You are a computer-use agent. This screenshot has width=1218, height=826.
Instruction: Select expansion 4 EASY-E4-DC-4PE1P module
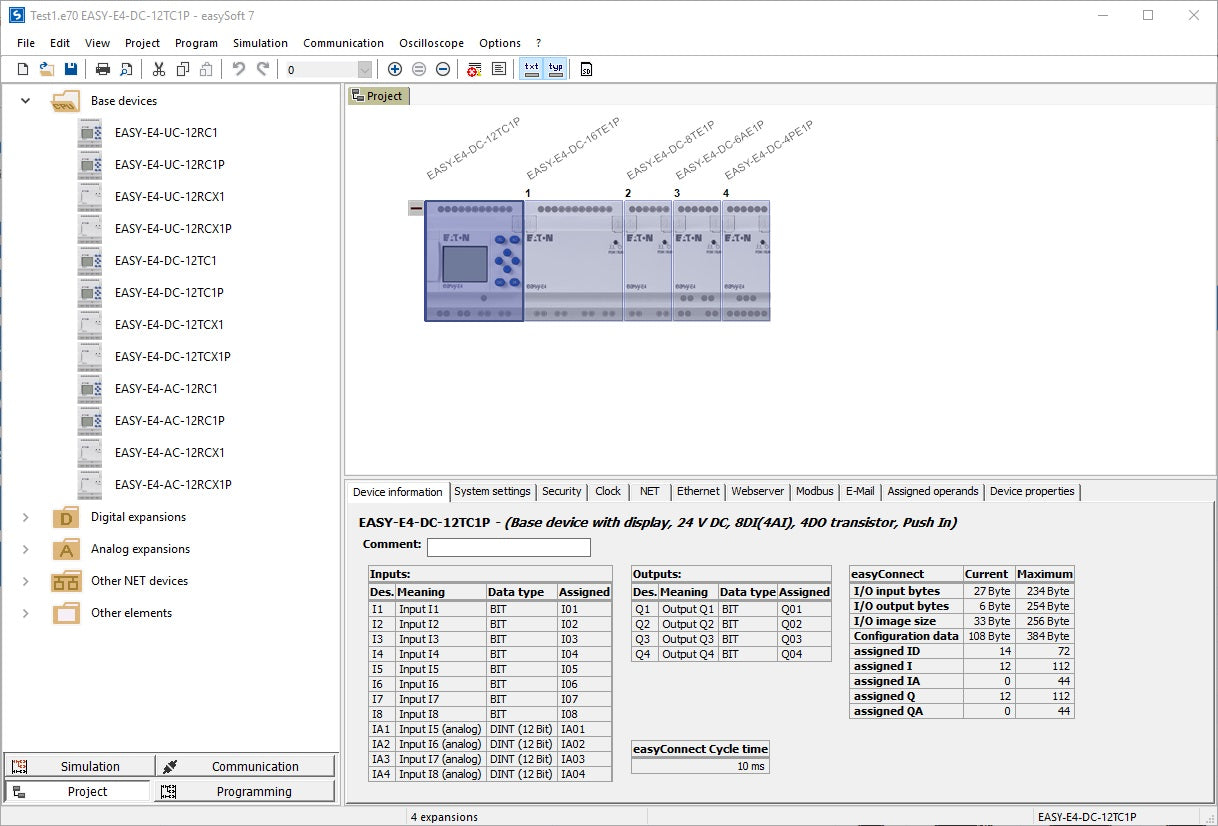point(746,261)
